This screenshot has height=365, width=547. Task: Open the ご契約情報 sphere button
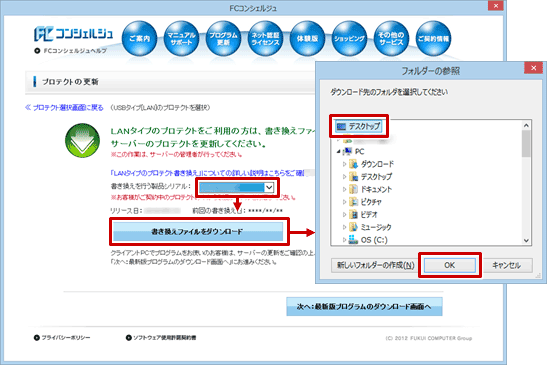click(x=433, y=38)
